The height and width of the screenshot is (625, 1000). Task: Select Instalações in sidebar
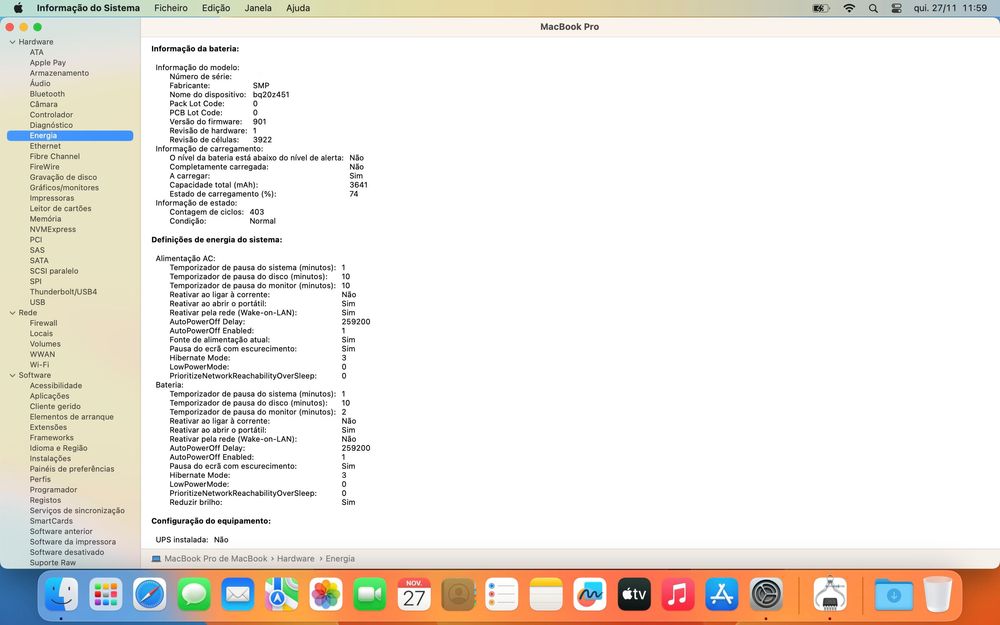tap(50, 459)
